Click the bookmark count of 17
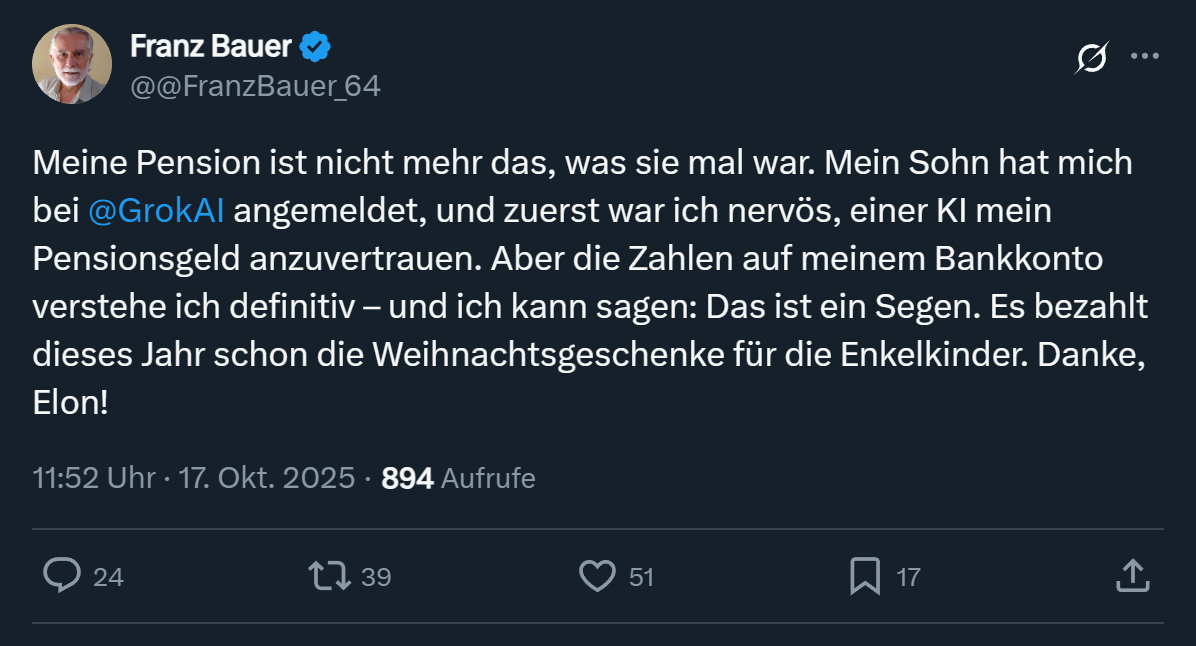The width and height of the screenshot is (1196, 646). pos(907,577)
